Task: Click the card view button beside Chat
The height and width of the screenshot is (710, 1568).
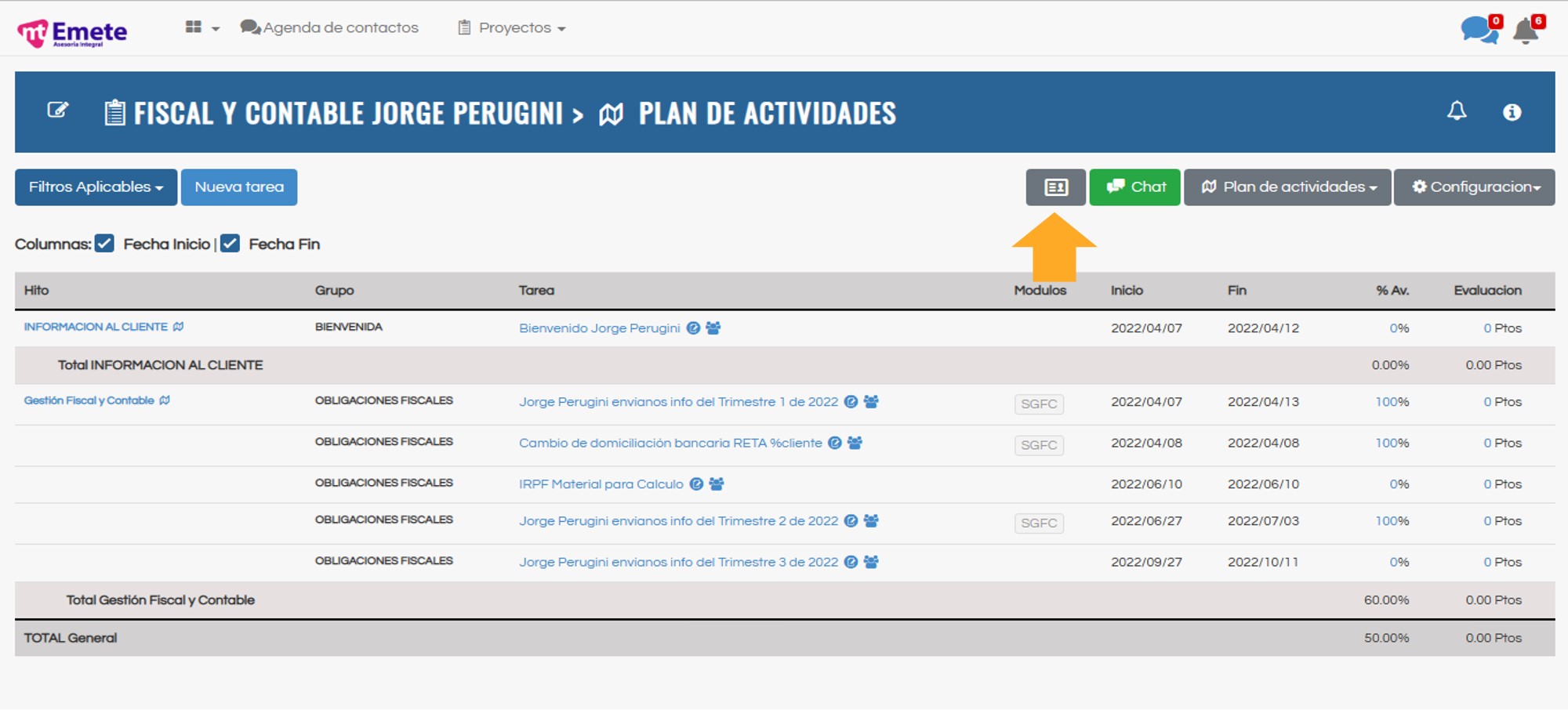Action: (x=1055, y=187)
